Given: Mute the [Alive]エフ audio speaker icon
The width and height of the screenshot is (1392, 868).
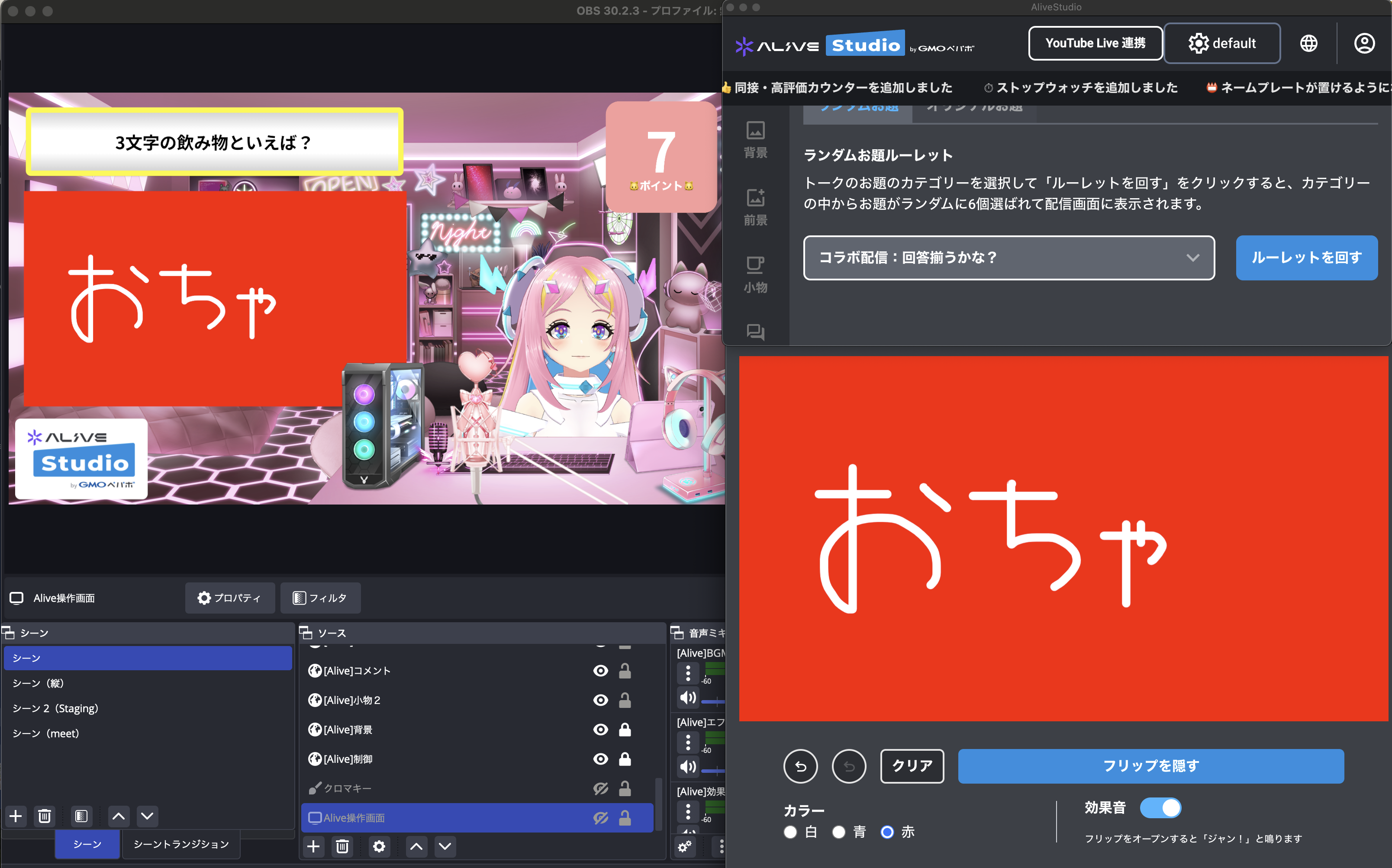Looking at the screenshot, I should pos(688,766).
